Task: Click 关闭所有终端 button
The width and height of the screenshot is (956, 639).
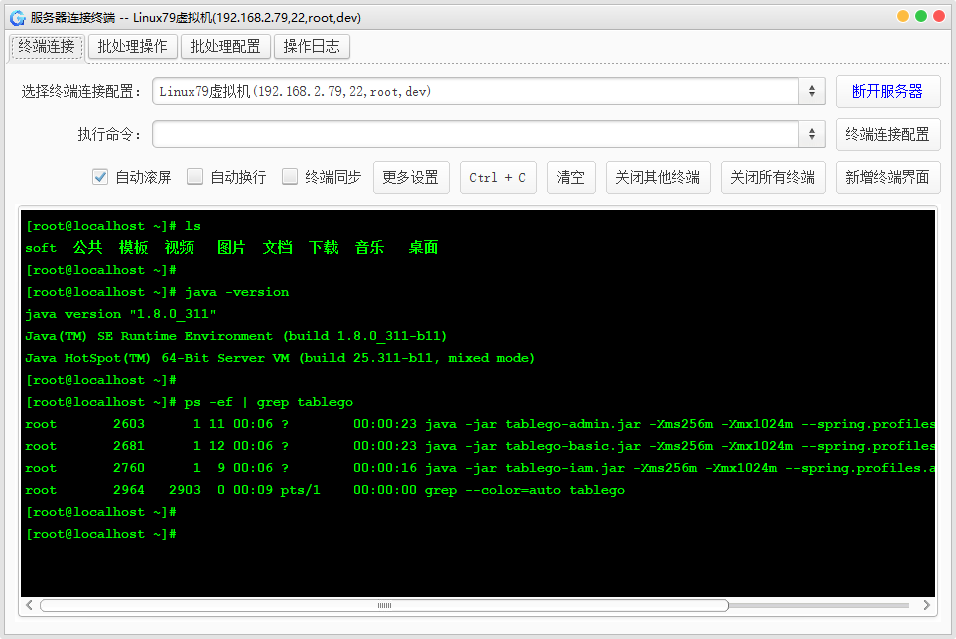Action: click(773, 177)
